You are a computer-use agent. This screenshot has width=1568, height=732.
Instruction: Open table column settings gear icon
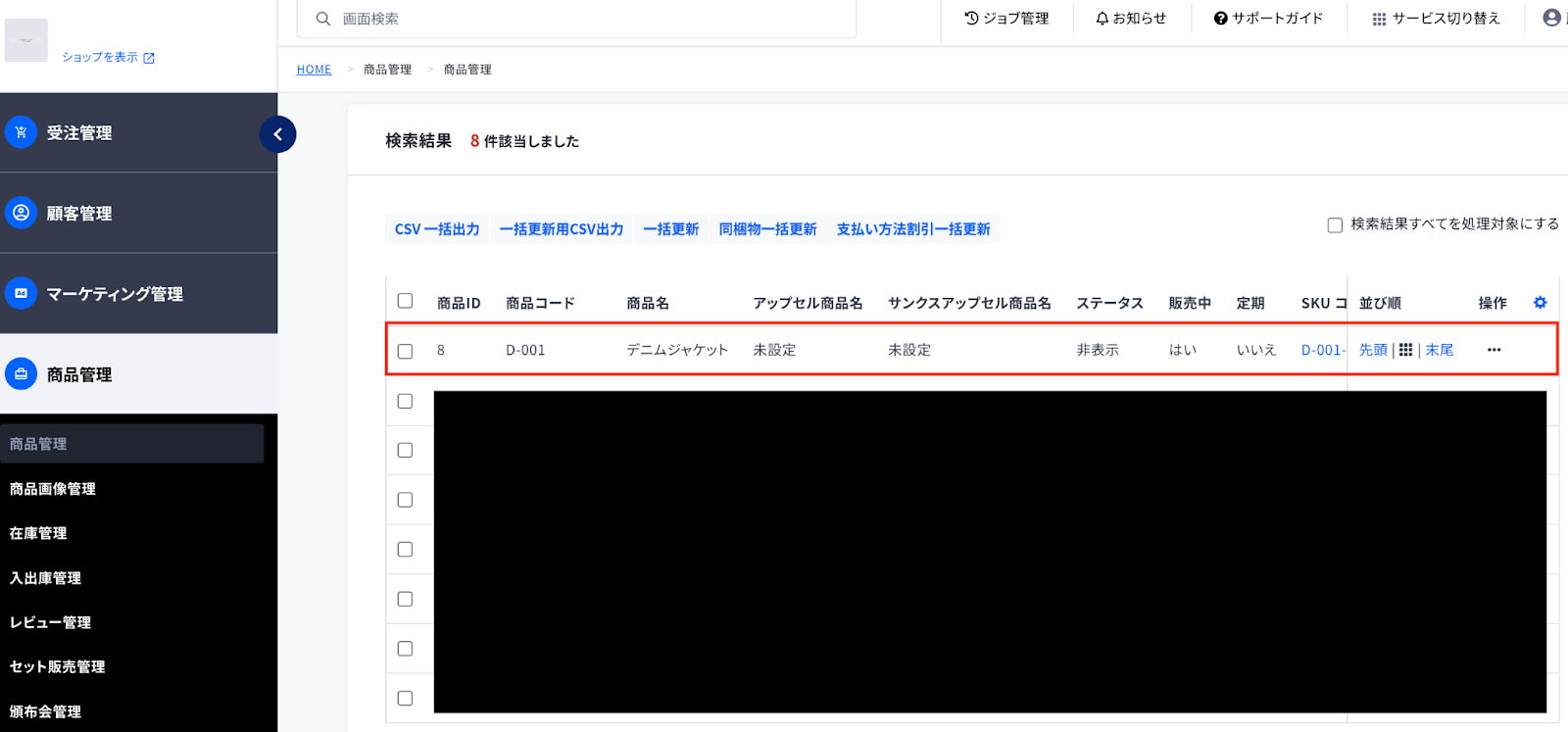[1540, 303]
